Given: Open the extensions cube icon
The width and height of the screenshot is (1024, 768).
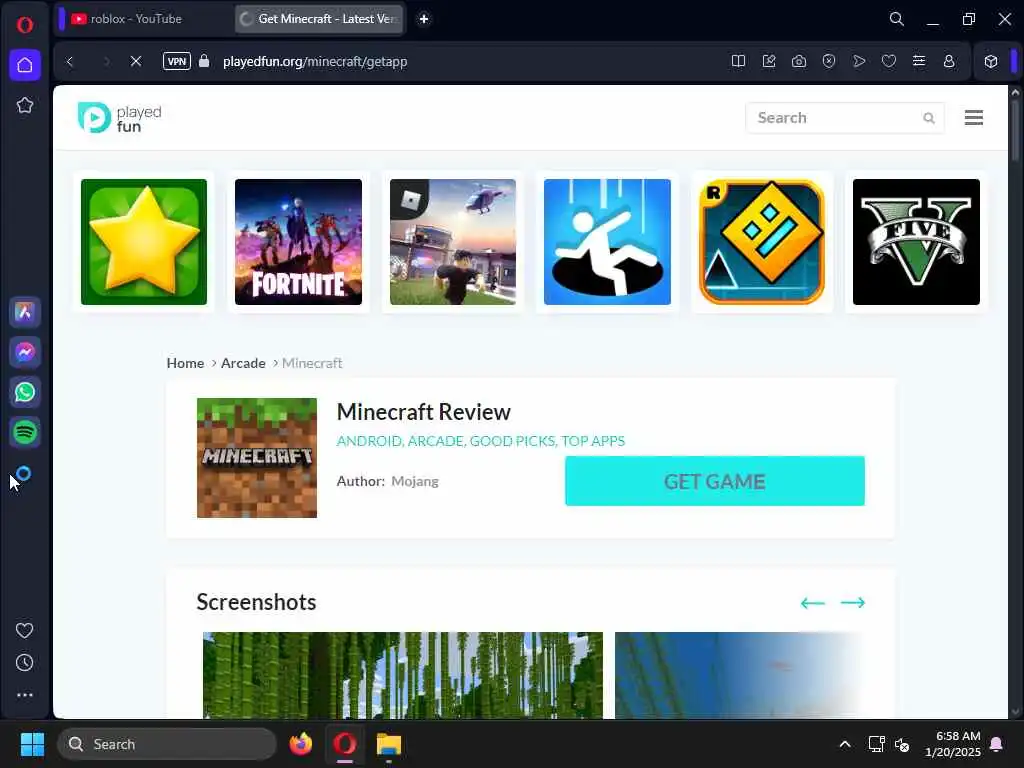Looking at the screenshot, I should [x=991, y=61].
